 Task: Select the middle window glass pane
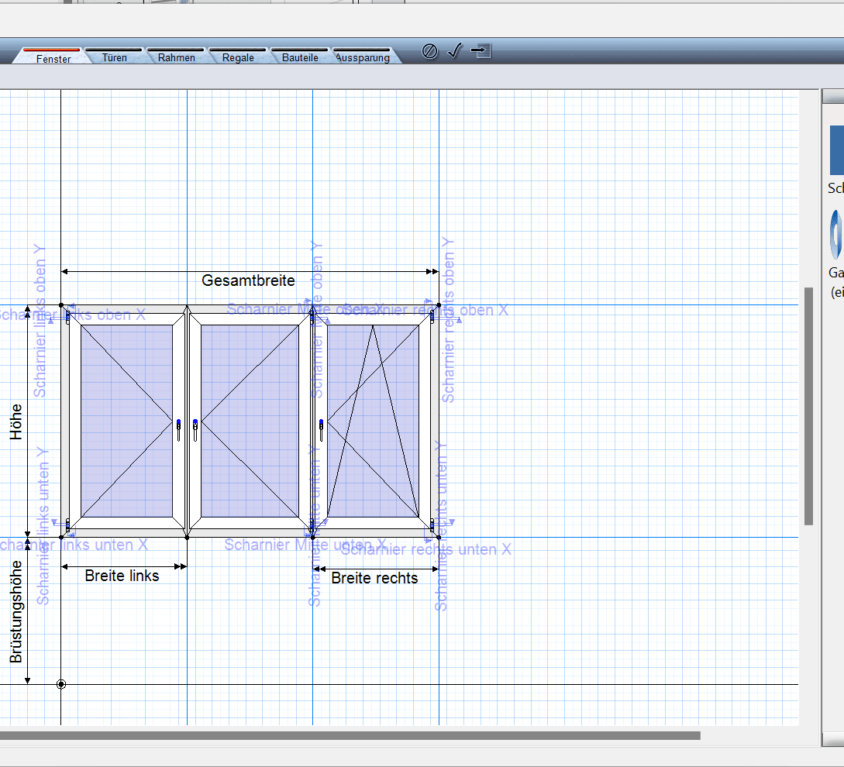(x=250, y=421)
